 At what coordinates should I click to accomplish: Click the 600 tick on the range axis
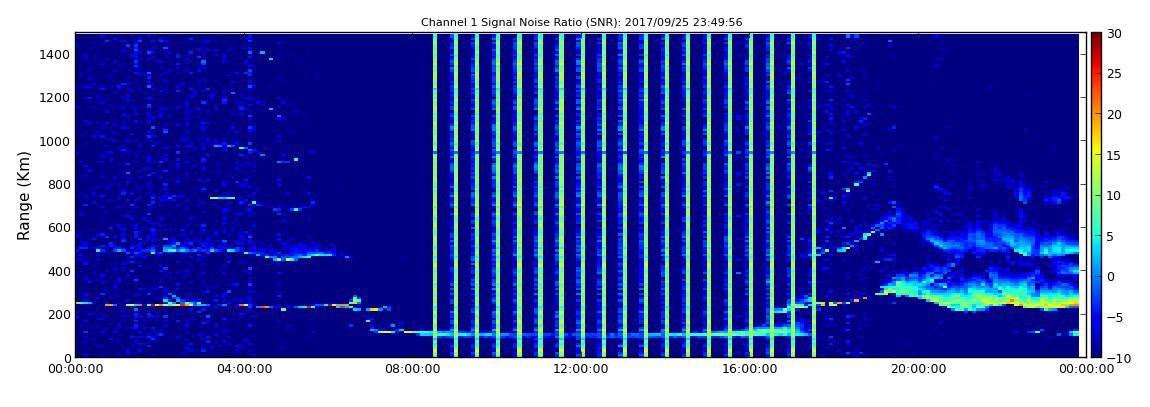[59, 227]
